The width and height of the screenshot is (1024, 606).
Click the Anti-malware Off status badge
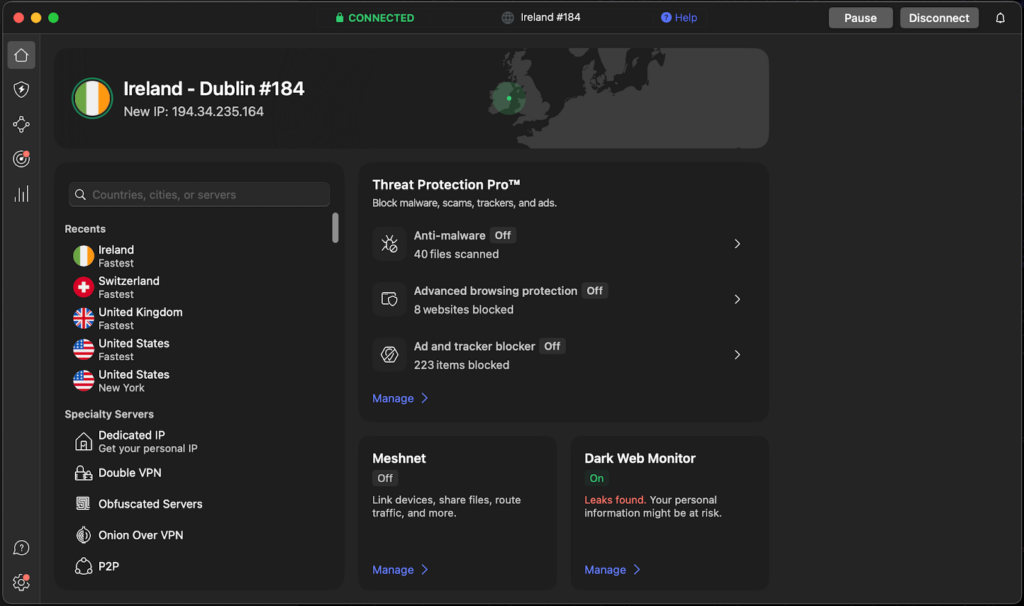point(503,235)
